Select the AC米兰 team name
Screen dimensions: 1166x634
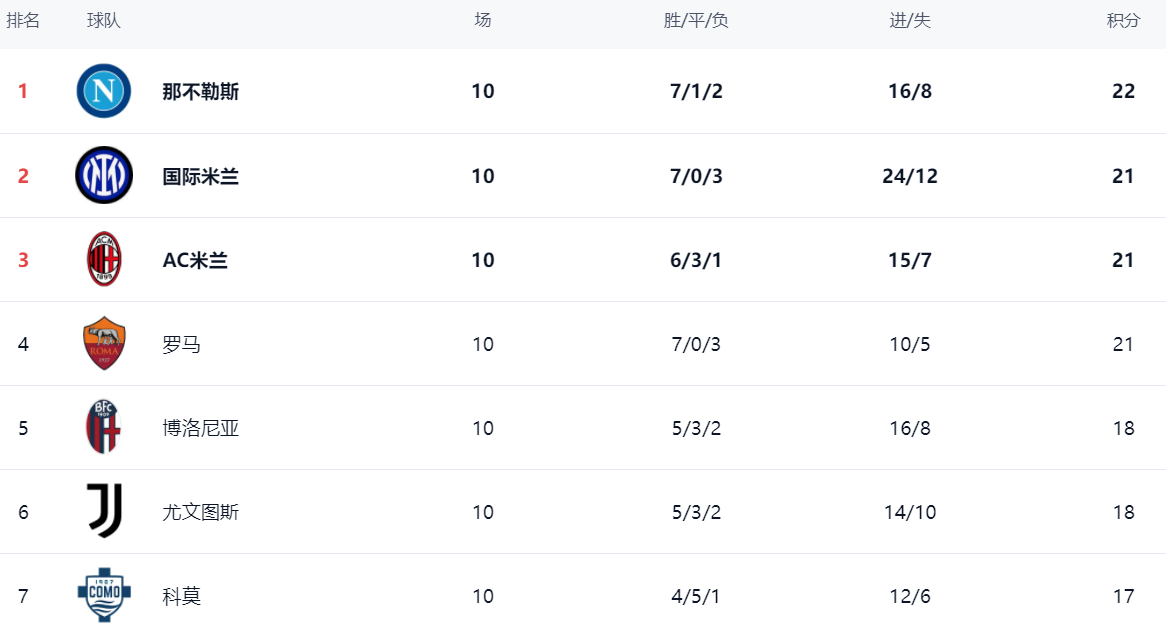click(195, 260)
